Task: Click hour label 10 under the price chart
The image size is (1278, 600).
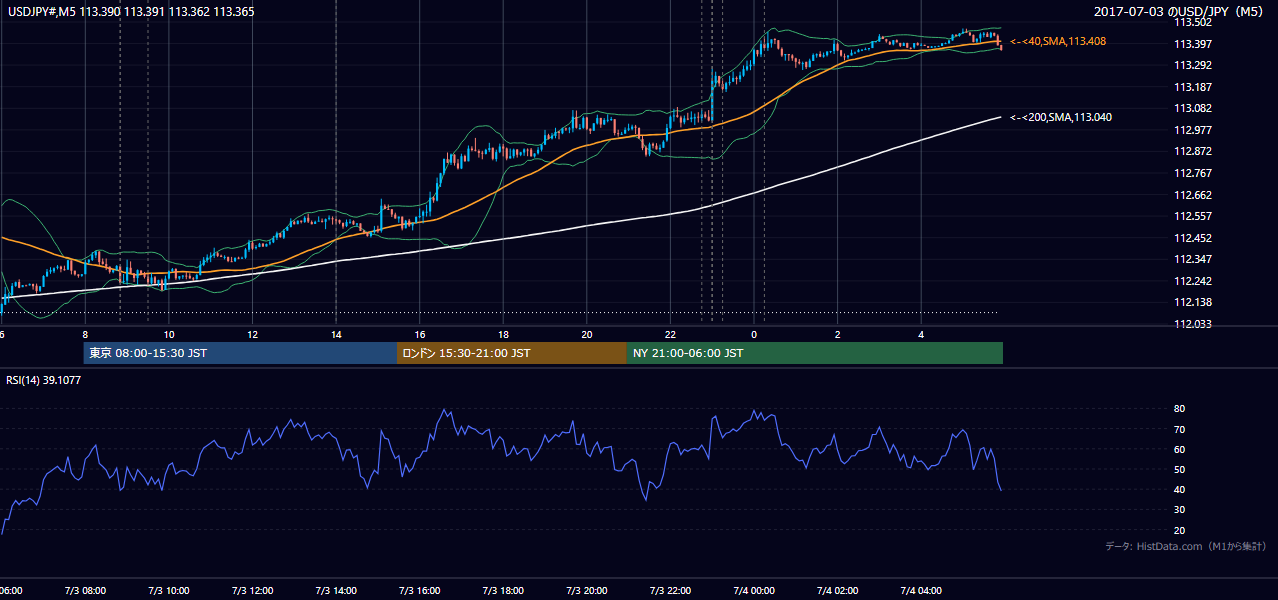Action: [x=169, y=335]
